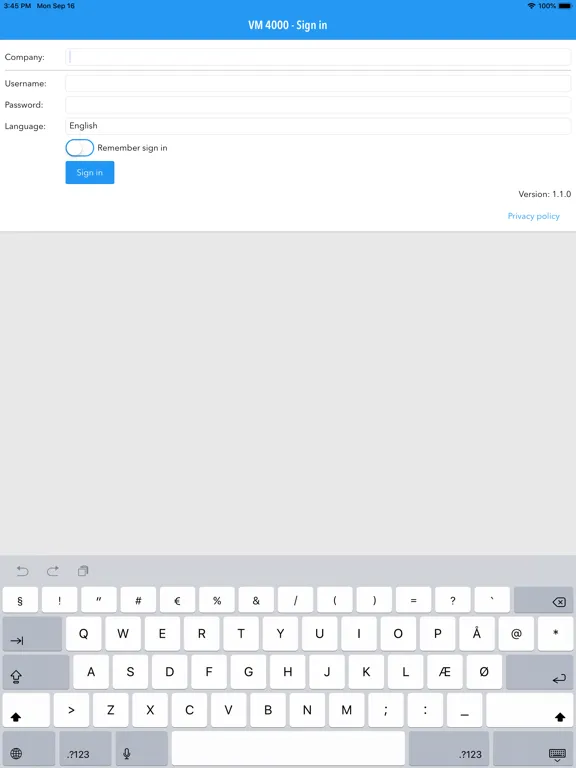The width and height of the screenshot is (576, 768).
Task: Tap the keyboard redo arrow icon
Action: [53, 571]
